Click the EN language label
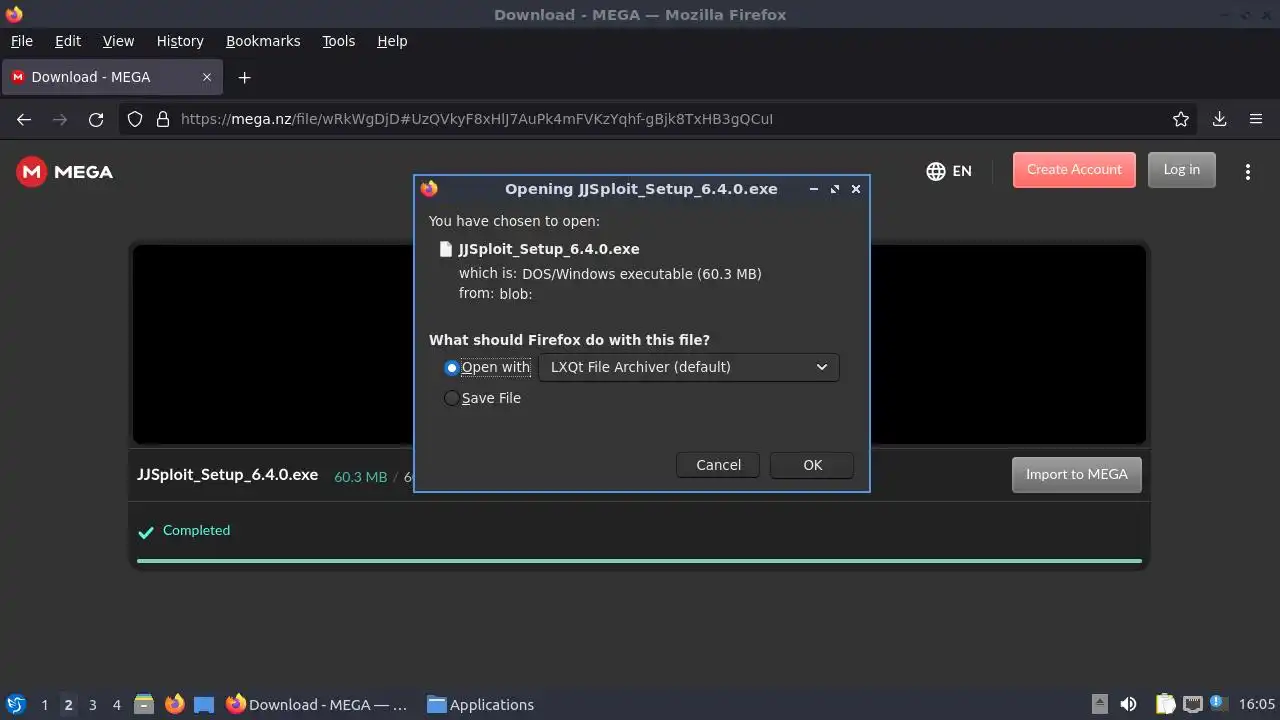The height and width of the screenshot is (720, 1280). (x=962, y=171)
